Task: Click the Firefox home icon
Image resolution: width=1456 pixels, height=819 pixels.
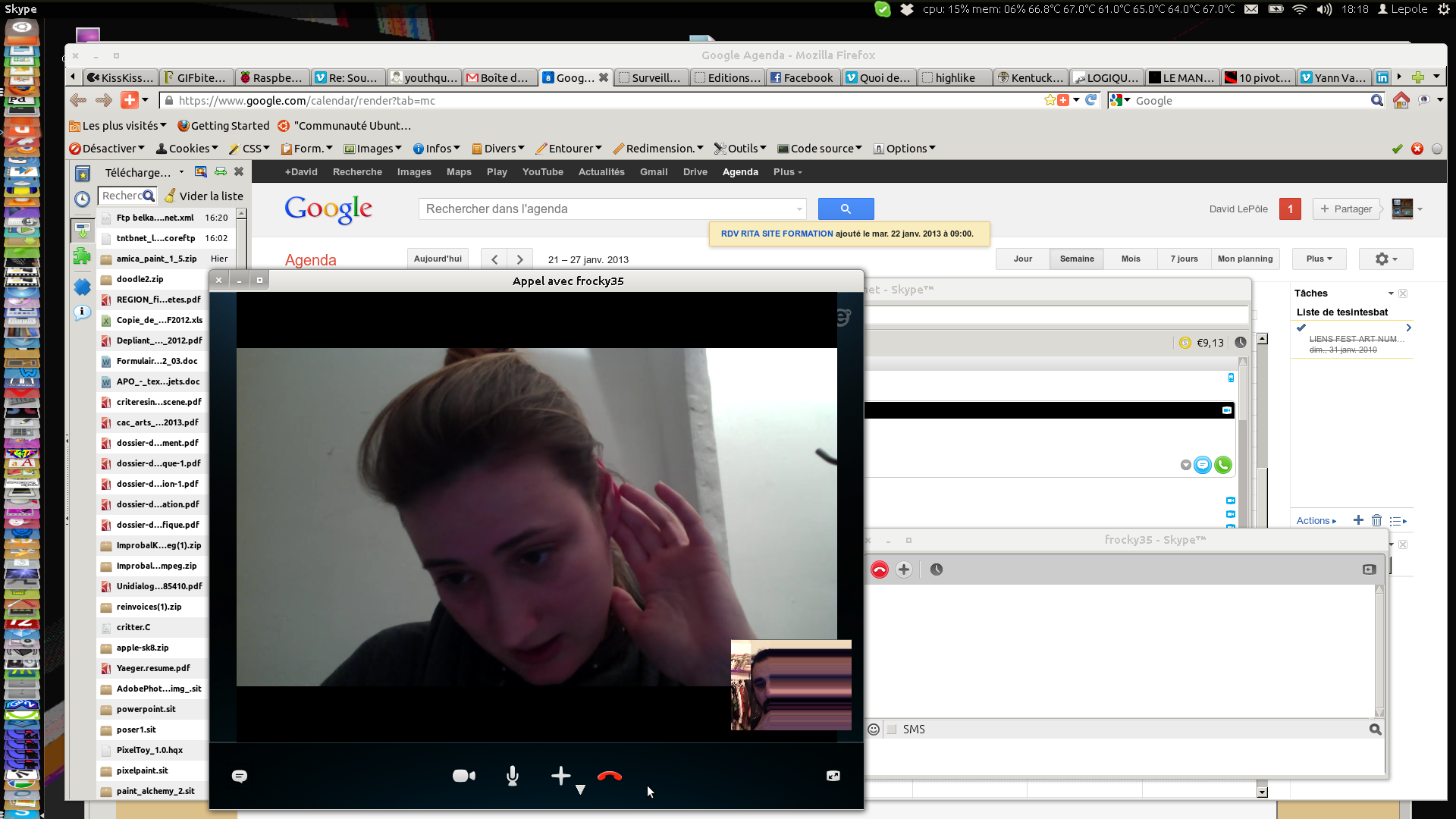Action: tap(1401, 100)
